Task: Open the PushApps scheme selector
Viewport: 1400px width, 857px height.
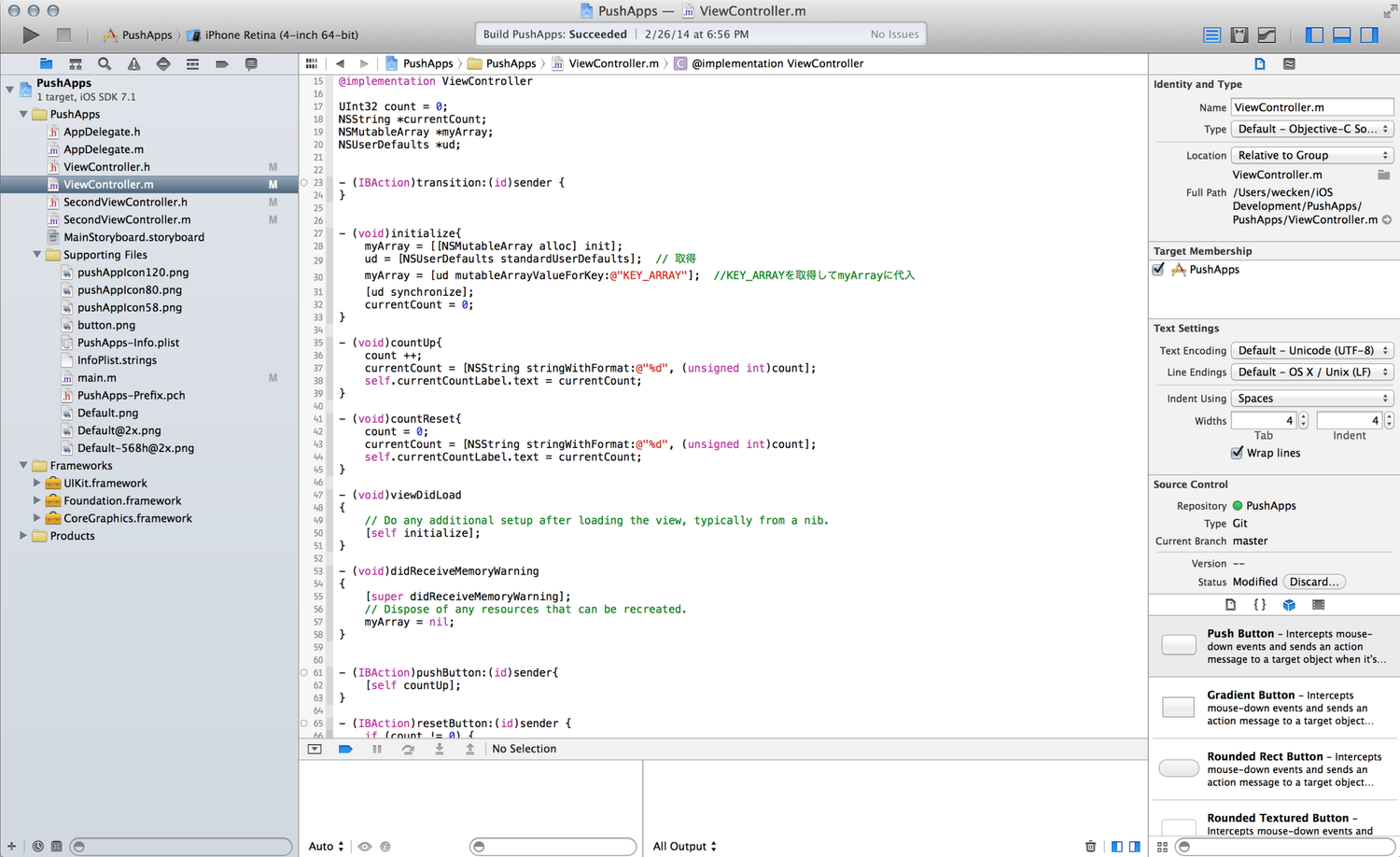Action: (138, 35)
